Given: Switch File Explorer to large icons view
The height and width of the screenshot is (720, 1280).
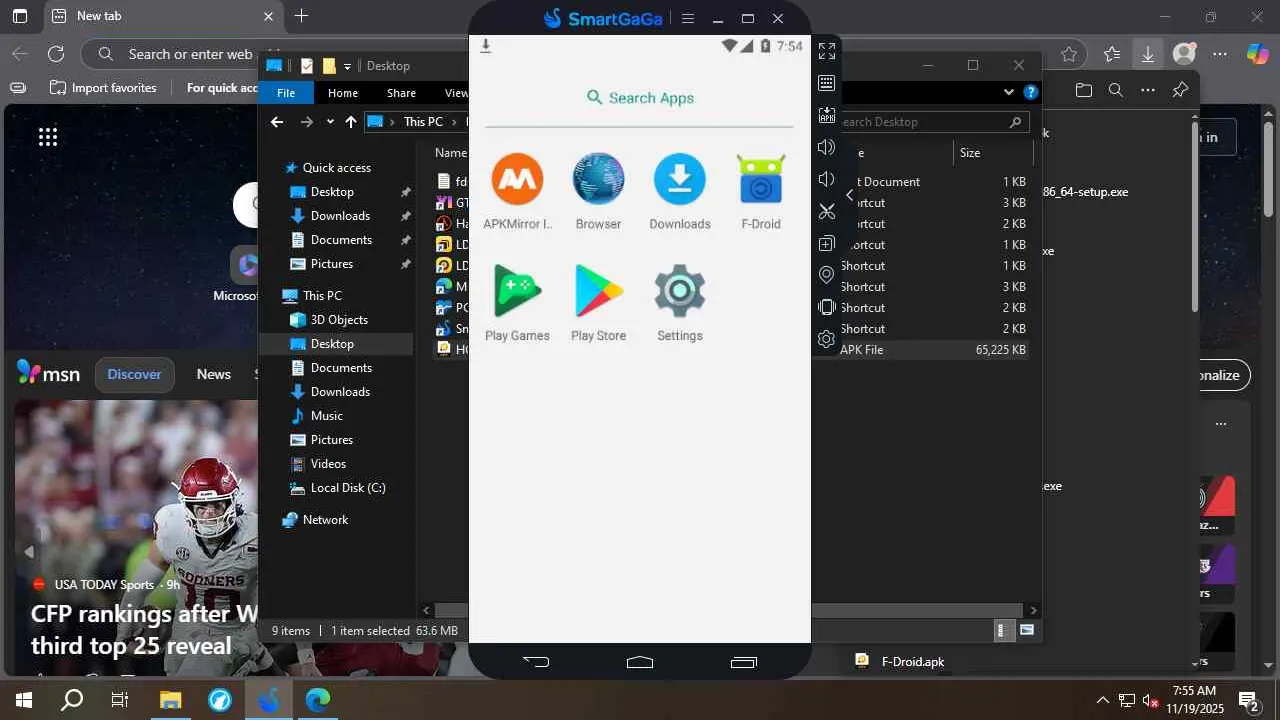Looking at the screenshot, I should click(1027, 630).
